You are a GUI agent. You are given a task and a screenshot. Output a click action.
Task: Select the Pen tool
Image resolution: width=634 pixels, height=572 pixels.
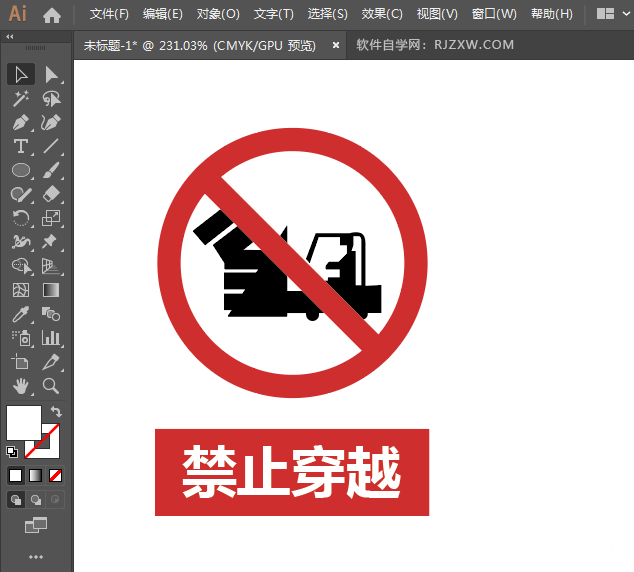click(21, 122)
